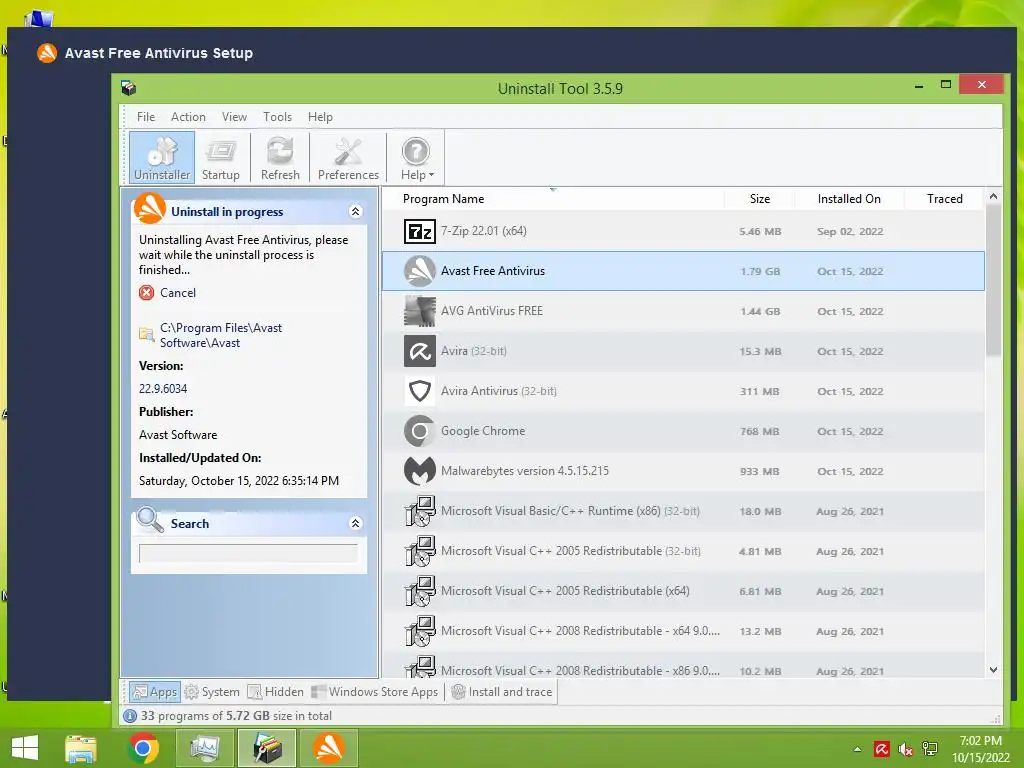This screenshot has width=1024, height=768.
Task: Select the Malwarebytes list icon
Action: [x=419, y=471]
